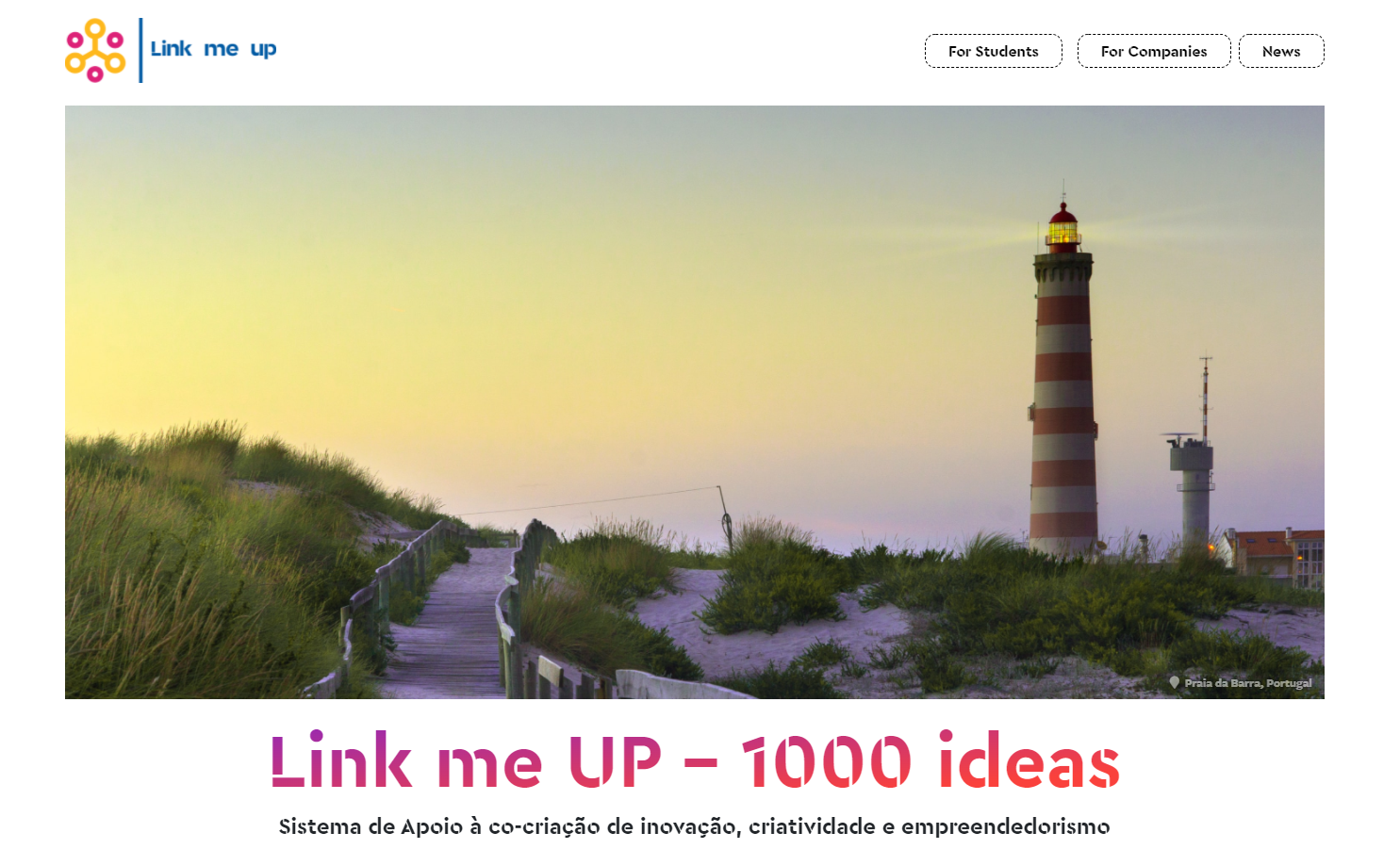The height and width of the screenshot is (849, 1400).
Task: Click the Link me up circles logo icon
Action: point(95,50)
